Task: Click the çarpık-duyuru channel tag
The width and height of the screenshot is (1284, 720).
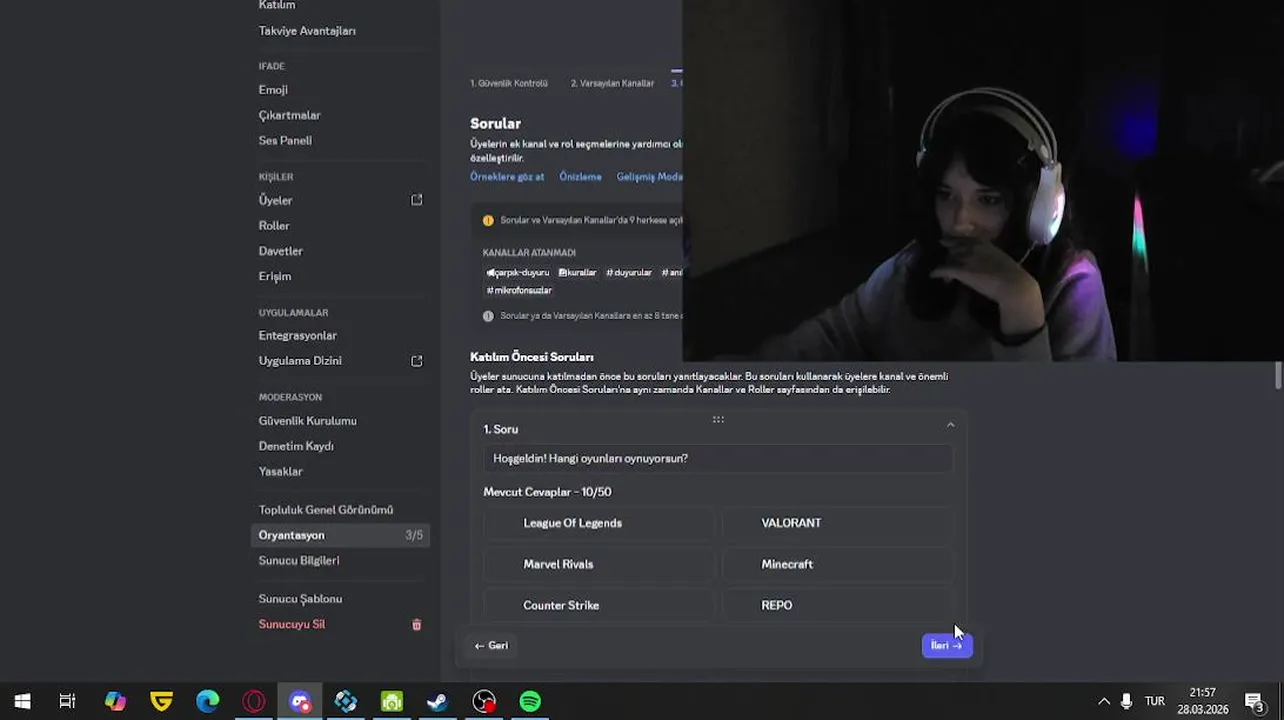Action: [x=517, y=273]
